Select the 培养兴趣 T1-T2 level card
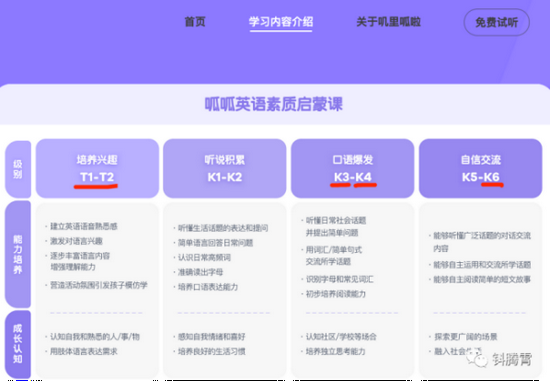This screenshot has height=384, width=550. [97, 168]
